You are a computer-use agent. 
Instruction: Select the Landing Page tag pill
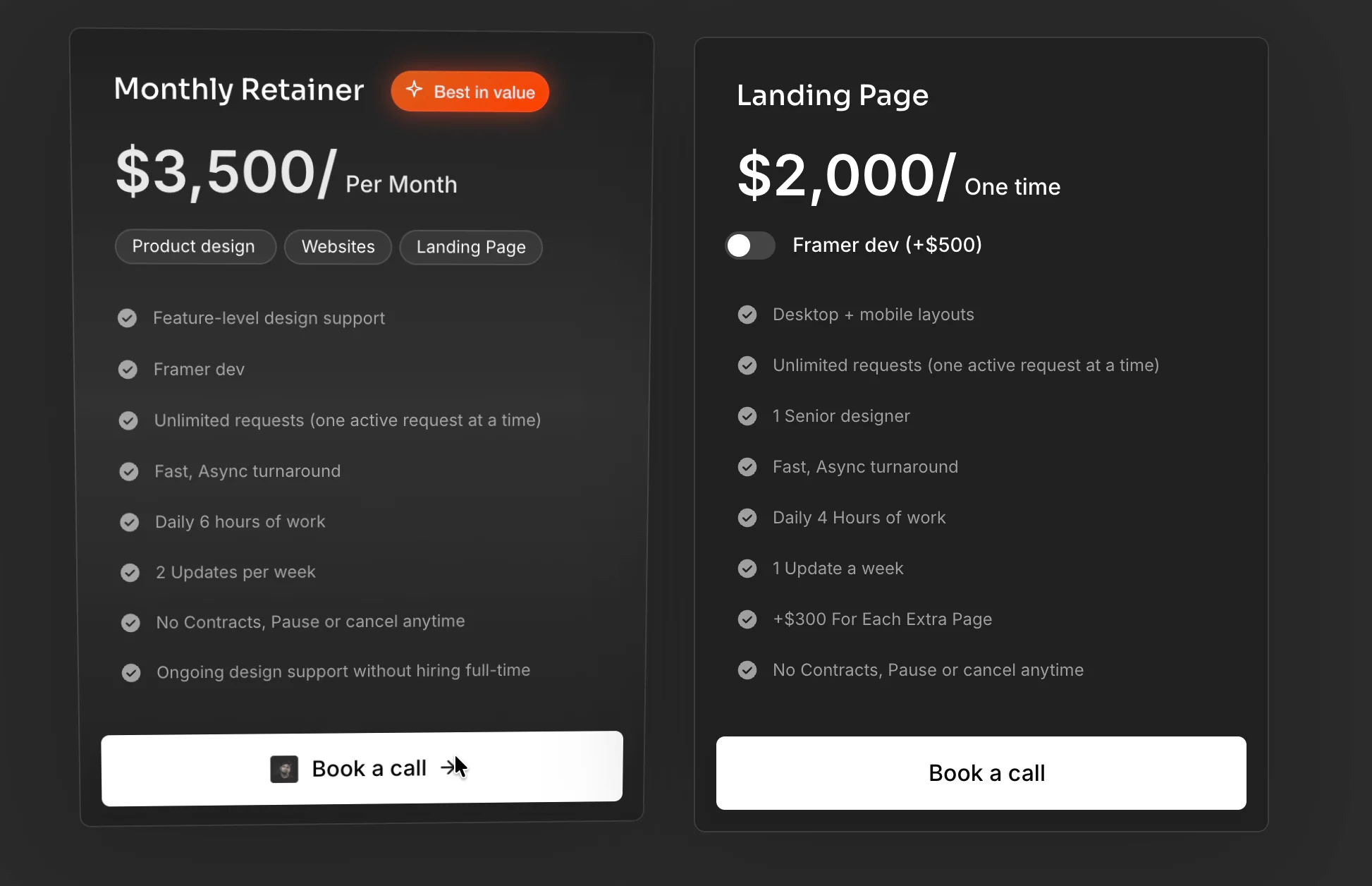(471, 248)
